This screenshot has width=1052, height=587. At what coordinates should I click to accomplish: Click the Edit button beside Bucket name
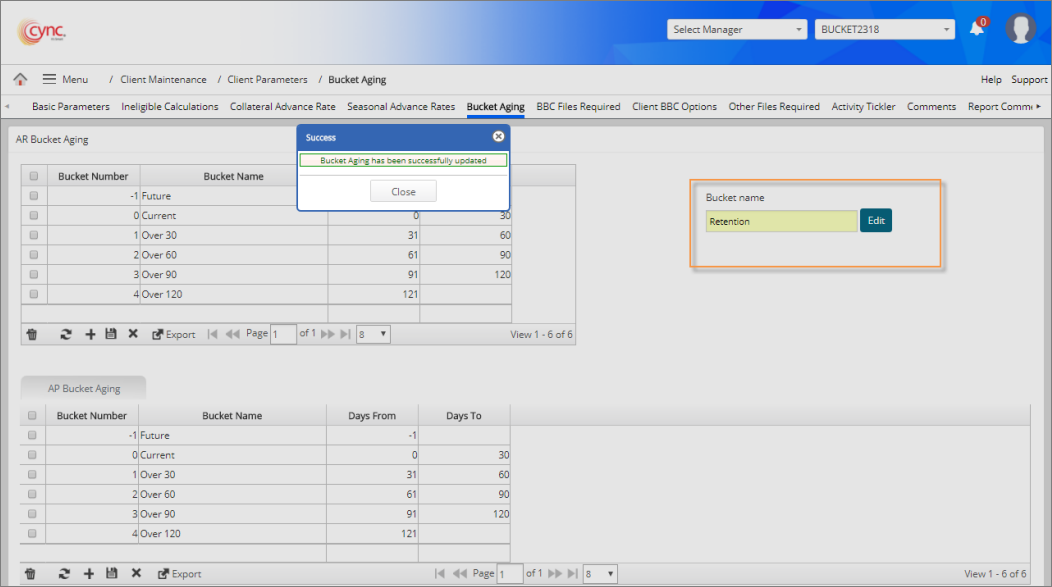coord(876,221)
